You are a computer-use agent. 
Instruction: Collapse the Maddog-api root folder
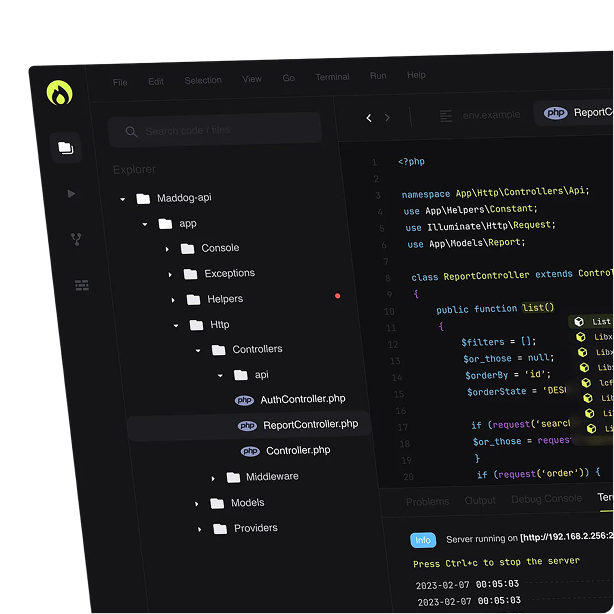point(123,199)
